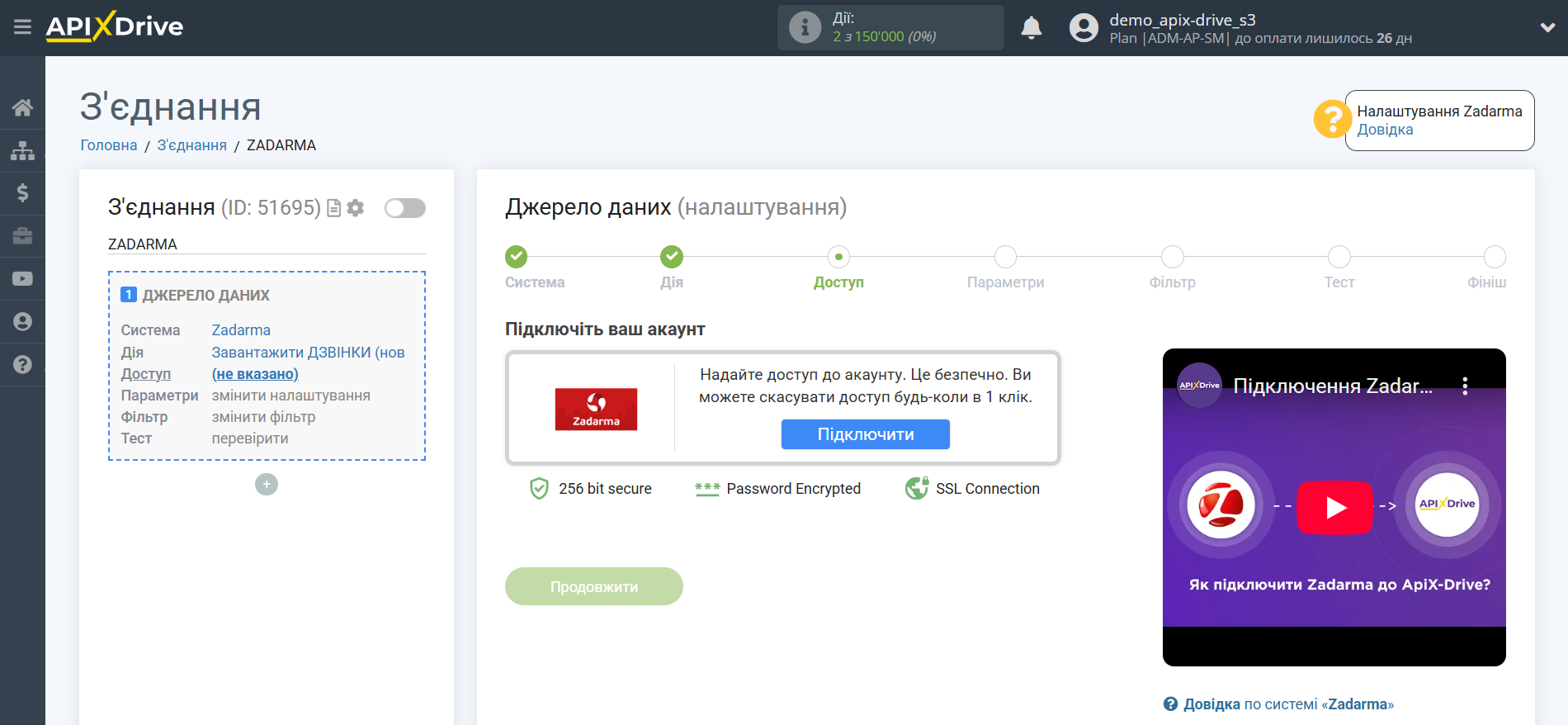The image size is (1568, 725).
Task: Click змінити налаштування
Action: [x=291, y=396]
